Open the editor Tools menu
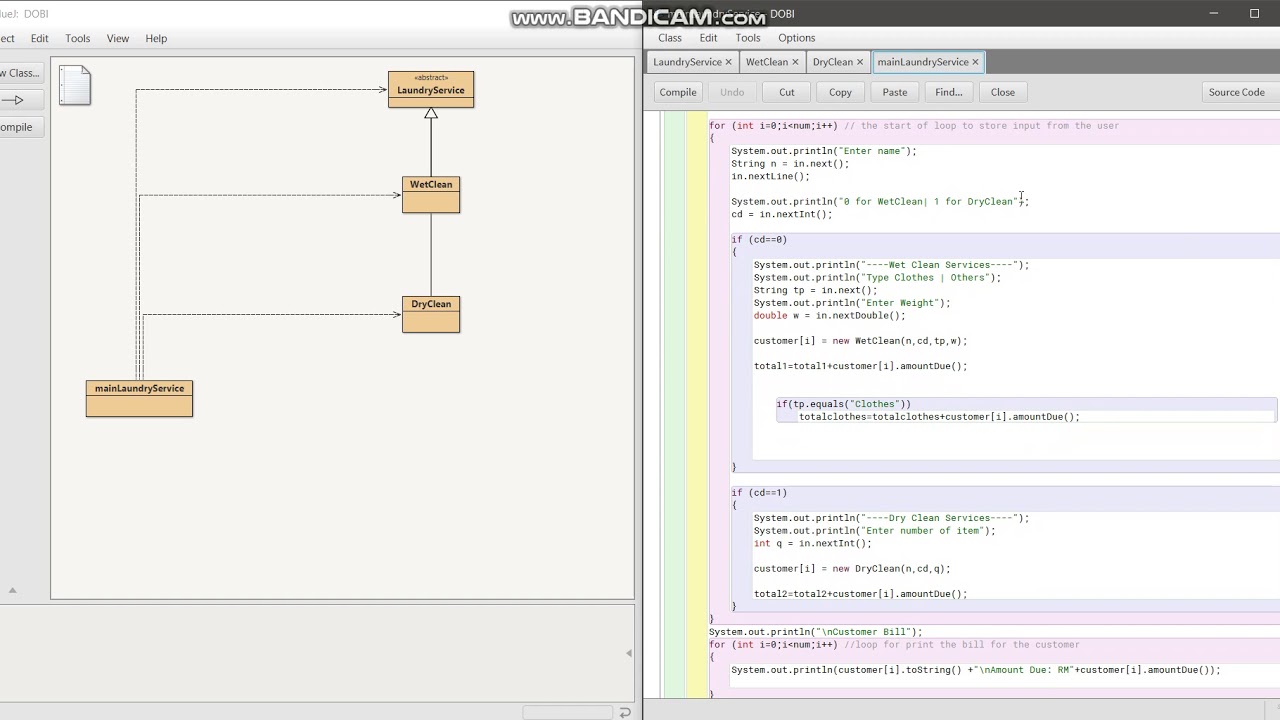 [748, 38]
